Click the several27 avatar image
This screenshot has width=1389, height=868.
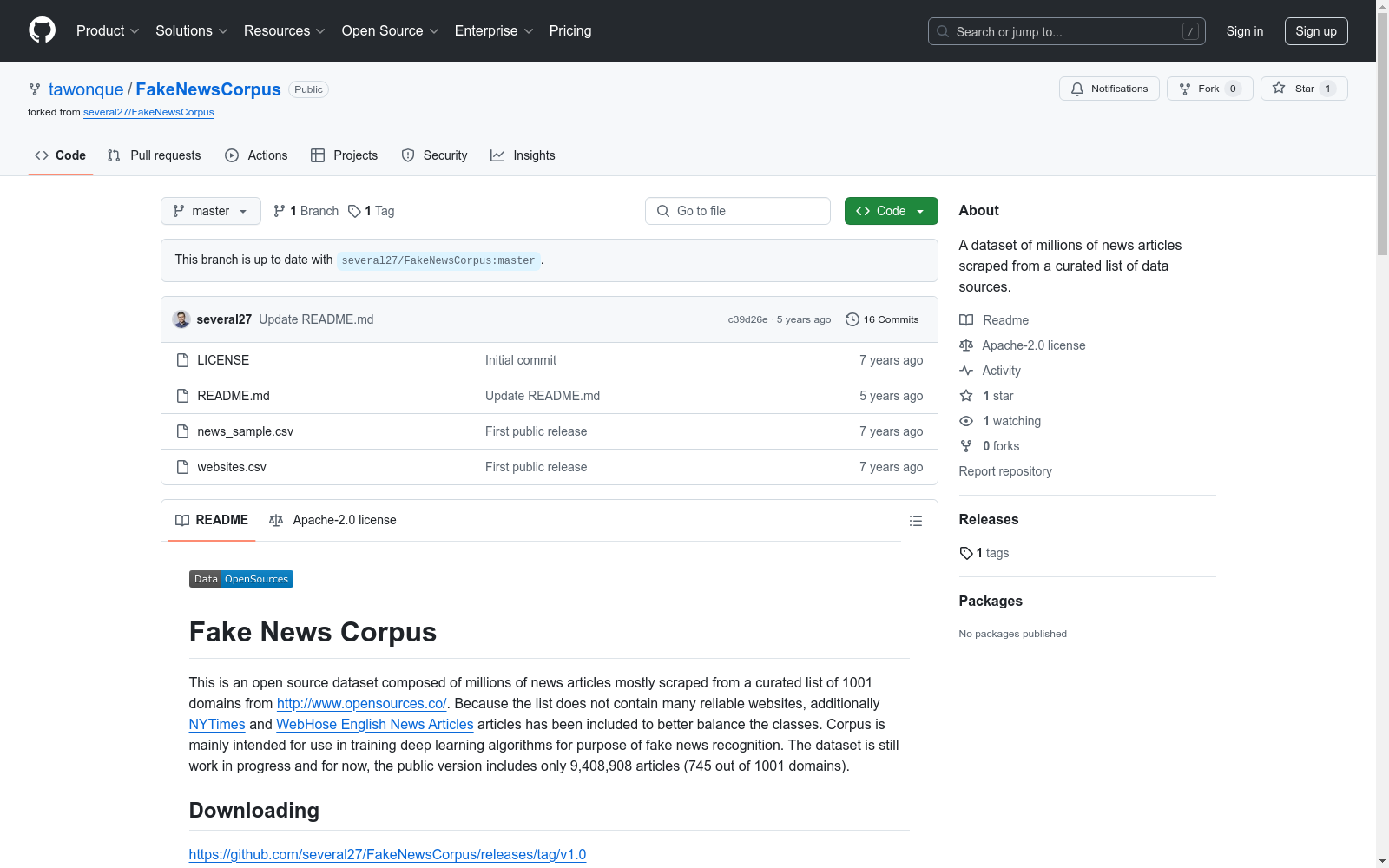(181, 319)
